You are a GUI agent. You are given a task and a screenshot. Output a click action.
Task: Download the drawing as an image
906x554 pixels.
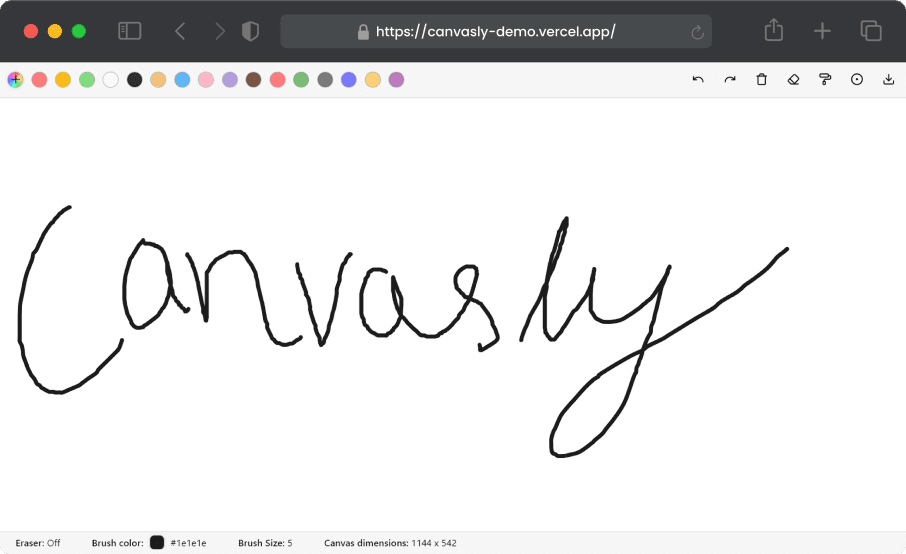888,79
